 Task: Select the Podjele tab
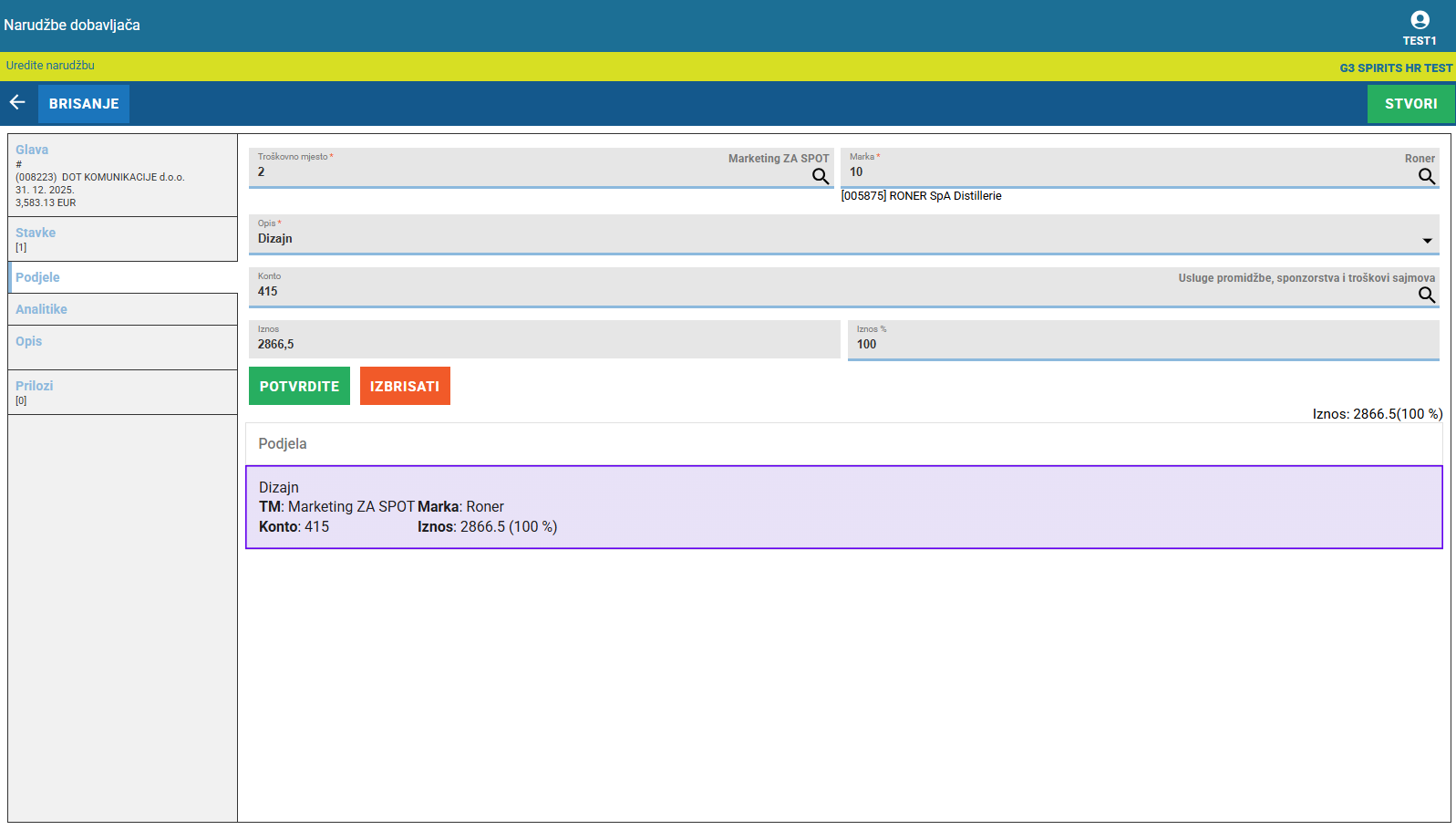click(37, 277)
